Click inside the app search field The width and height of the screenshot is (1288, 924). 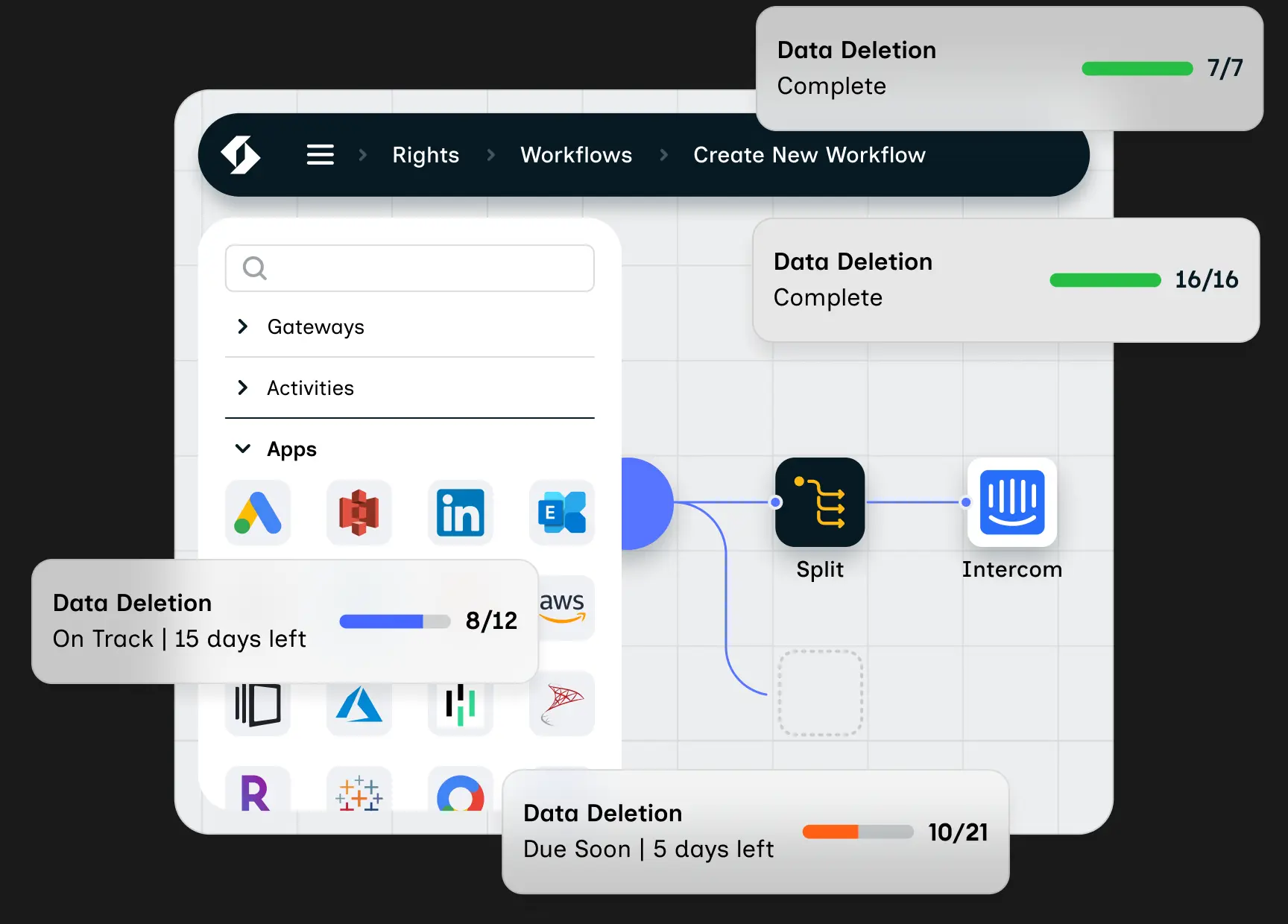(x=409, y=268)
